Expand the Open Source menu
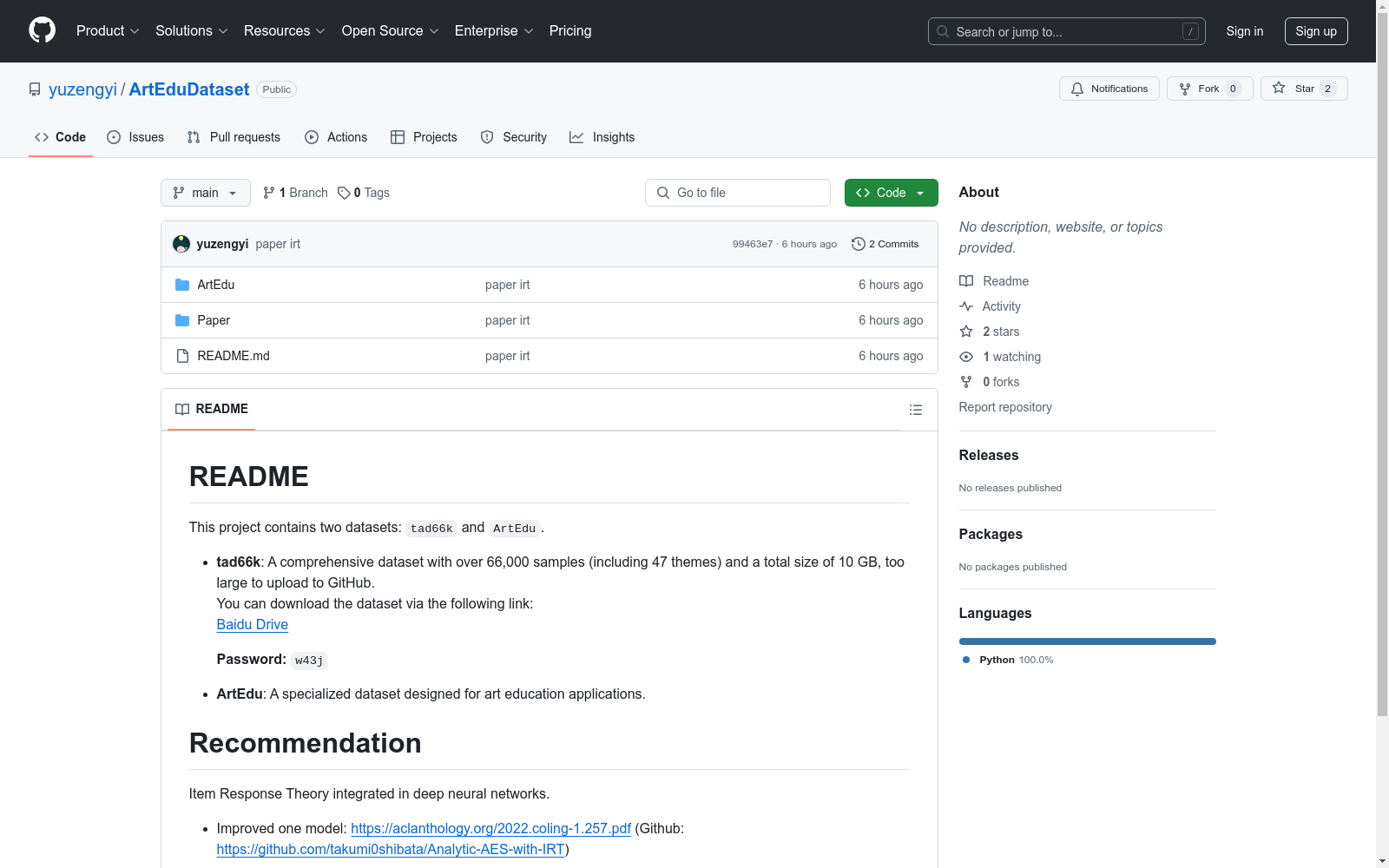This screenshot has height=868, width=1389. (x=391, y=30)
